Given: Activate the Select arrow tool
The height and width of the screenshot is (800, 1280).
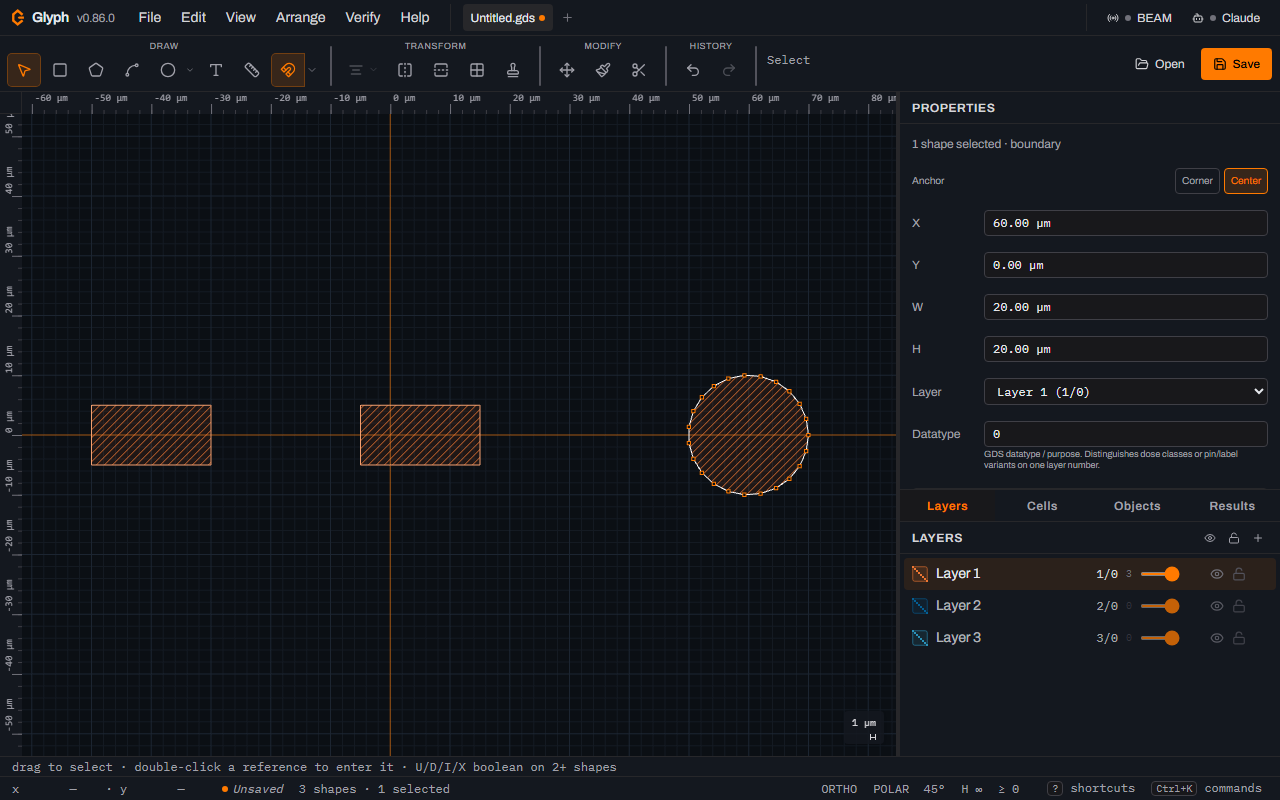Looking at the screenshot, I should tap(24, 70).
